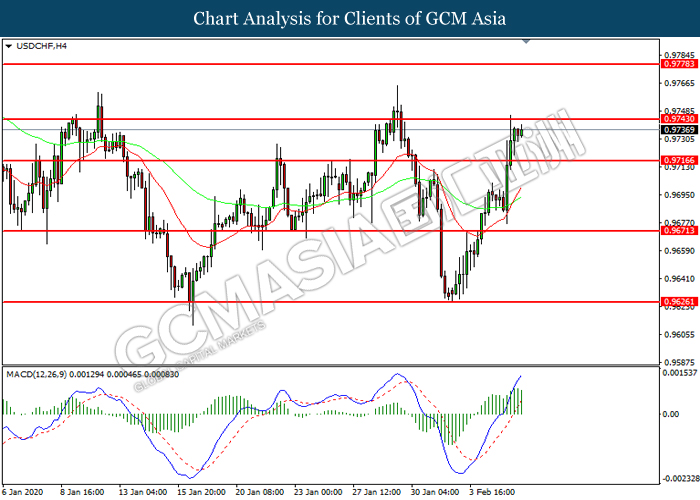Select the 0.97166 red price tag

pos(677,160)
